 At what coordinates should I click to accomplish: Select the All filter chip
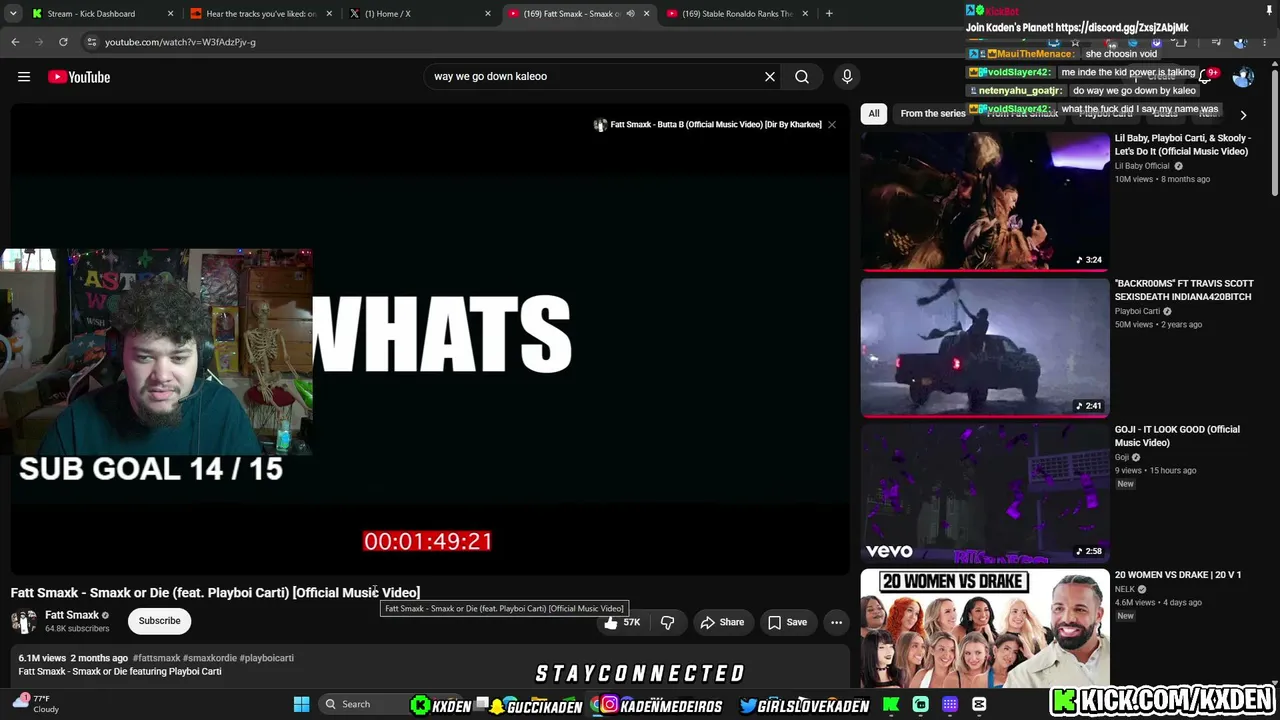click(x=874, y=114)
